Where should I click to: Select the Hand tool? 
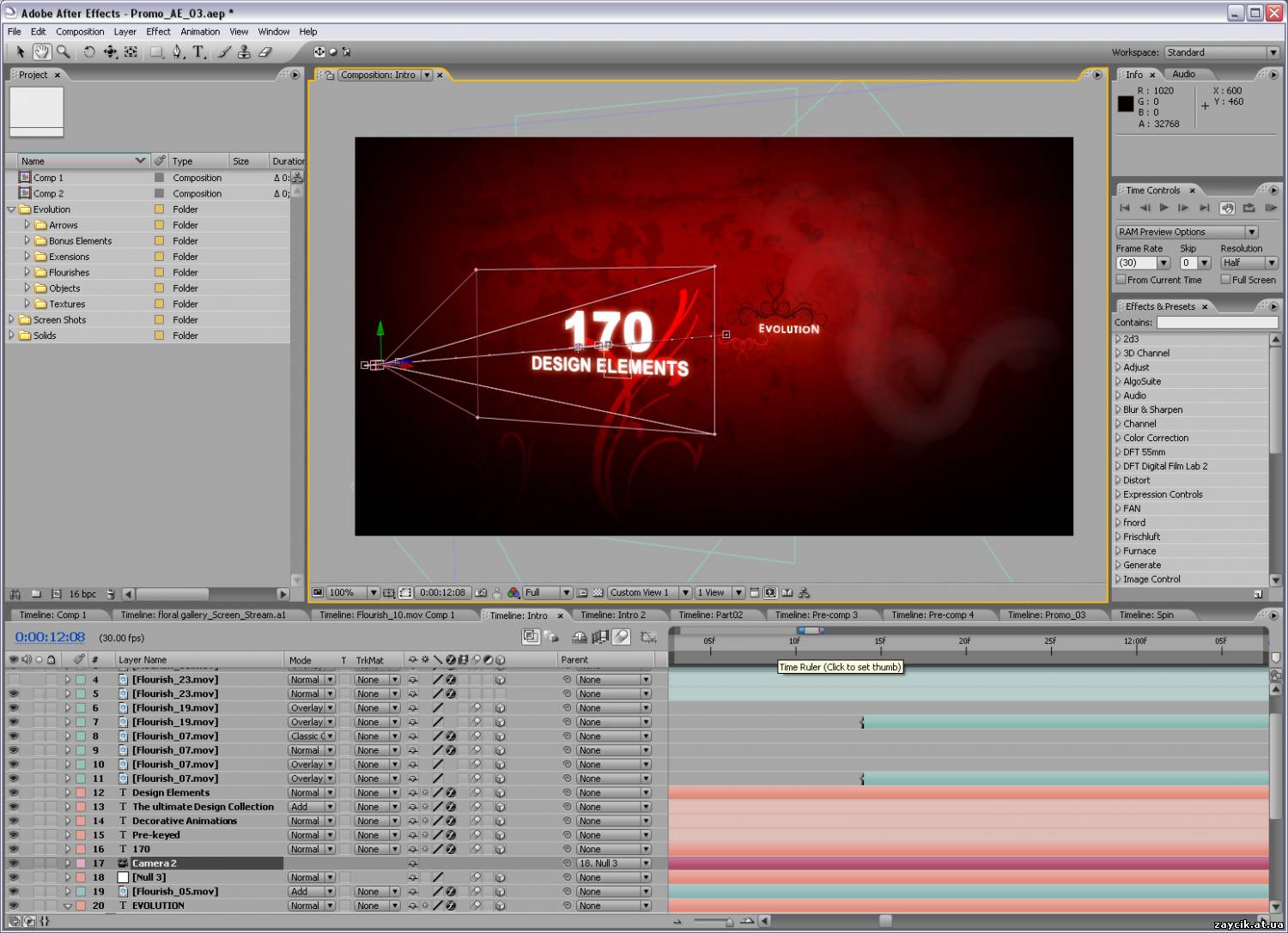tap(41, 52)
